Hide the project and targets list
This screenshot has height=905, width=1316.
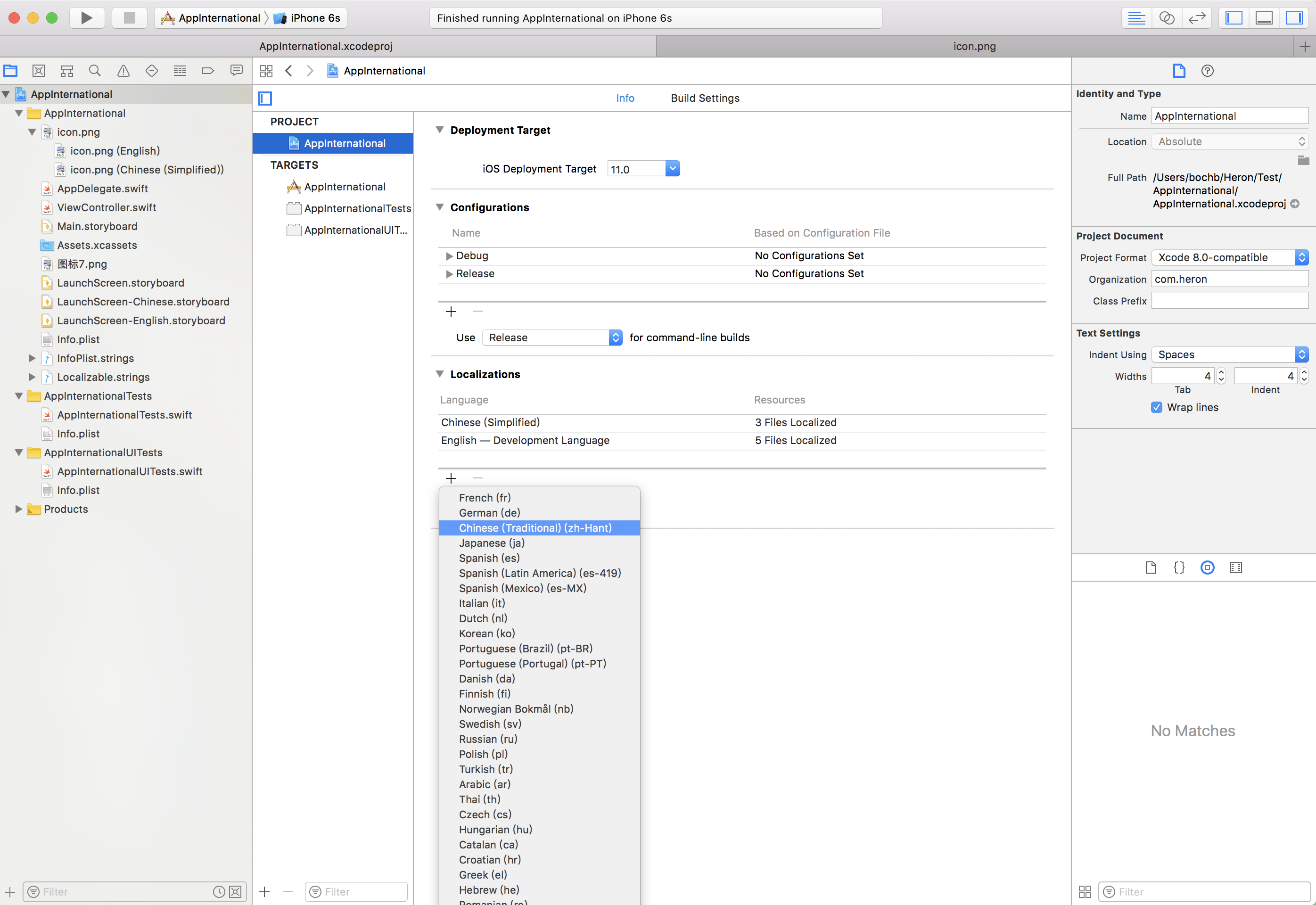point(265,98)
